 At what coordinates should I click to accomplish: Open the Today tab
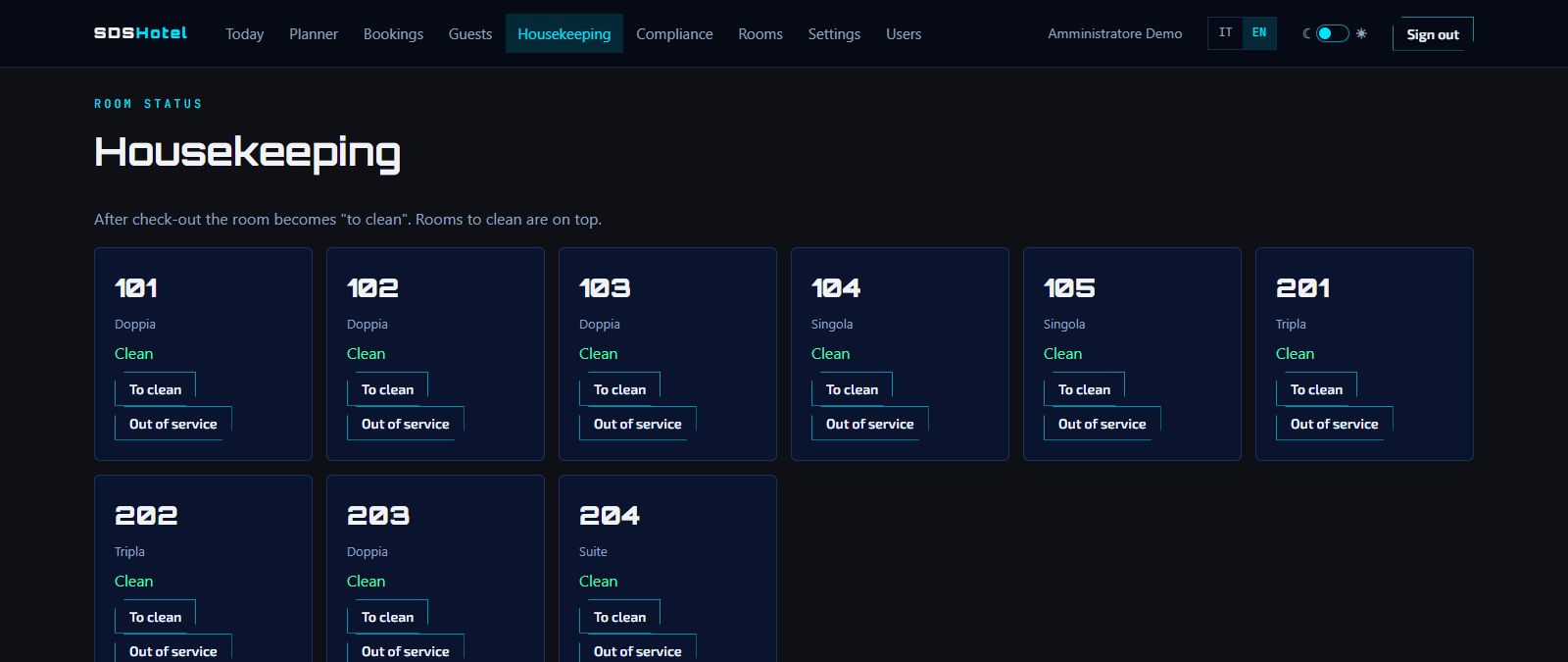(245, 33)
